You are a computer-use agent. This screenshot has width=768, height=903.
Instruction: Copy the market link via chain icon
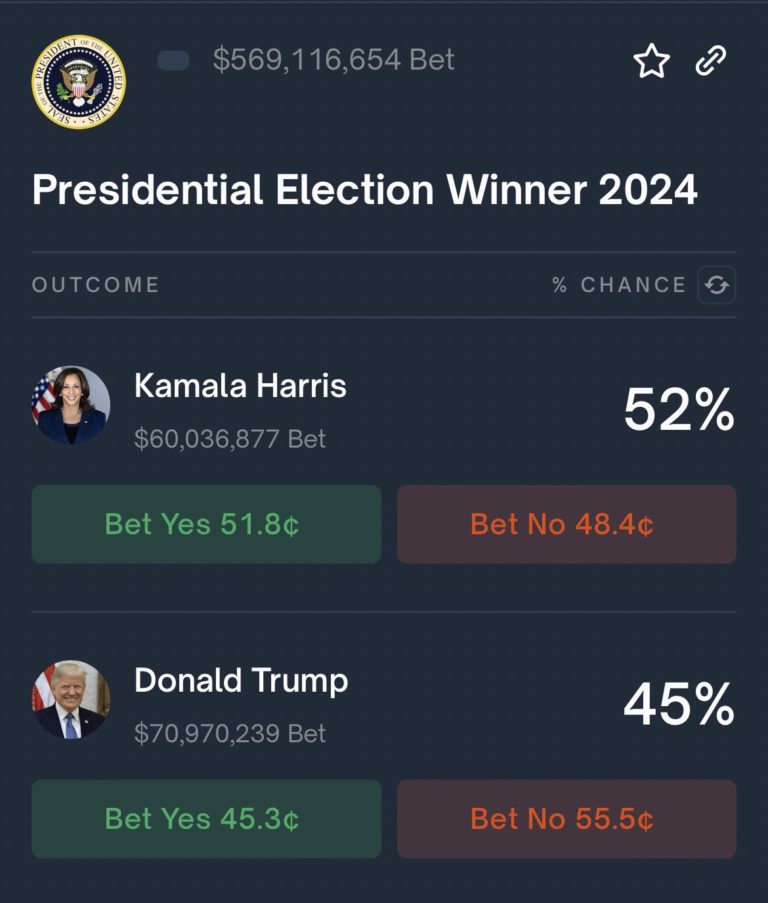point(710,62)
